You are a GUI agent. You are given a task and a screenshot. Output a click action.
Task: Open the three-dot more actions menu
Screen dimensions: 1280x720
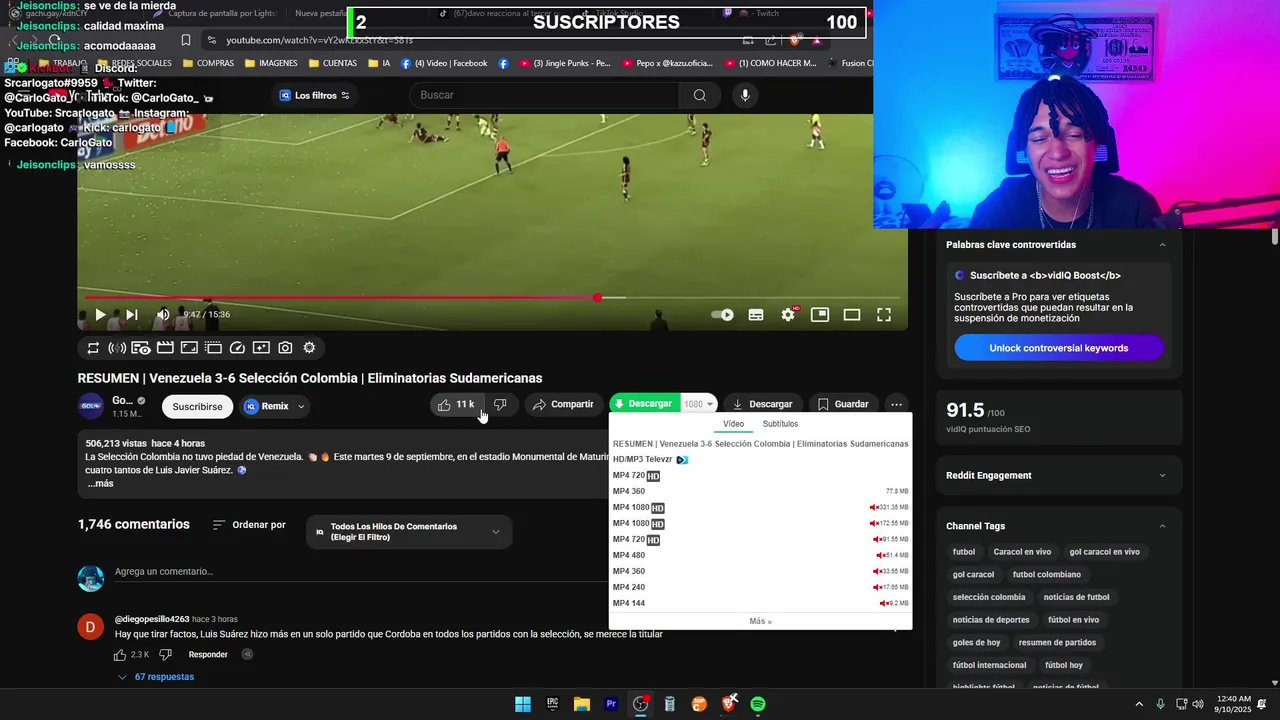pos(896,404)
